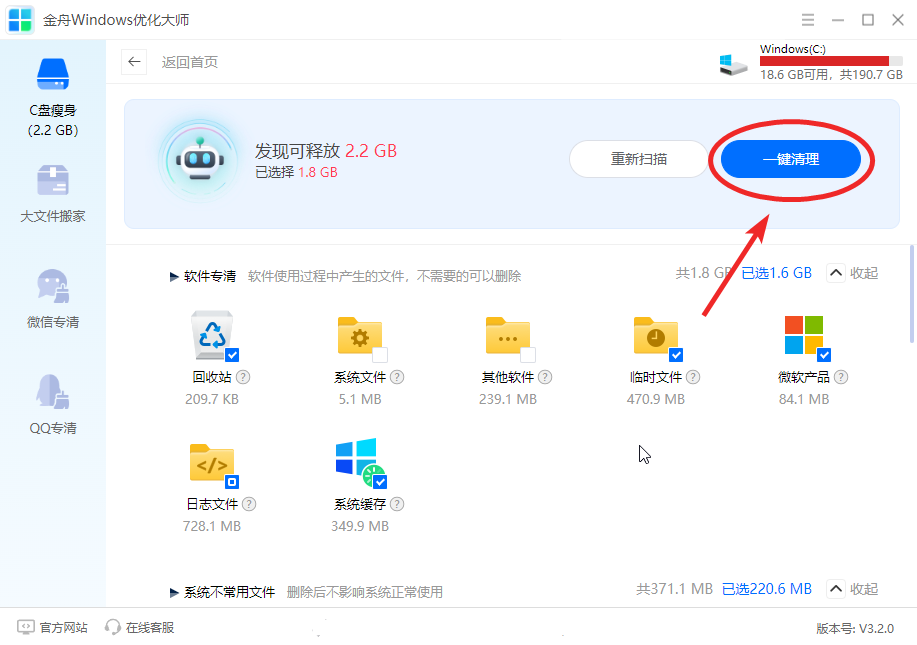The image size is (917, 645).
Task: Open the hamburger menu in title bar
Action: (807, 20)
